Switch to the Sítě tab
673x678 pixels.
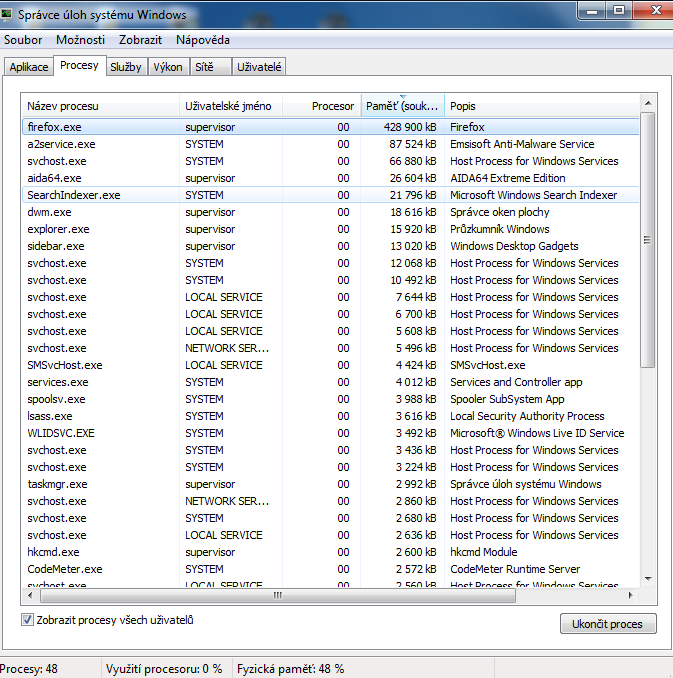point(210,67)
